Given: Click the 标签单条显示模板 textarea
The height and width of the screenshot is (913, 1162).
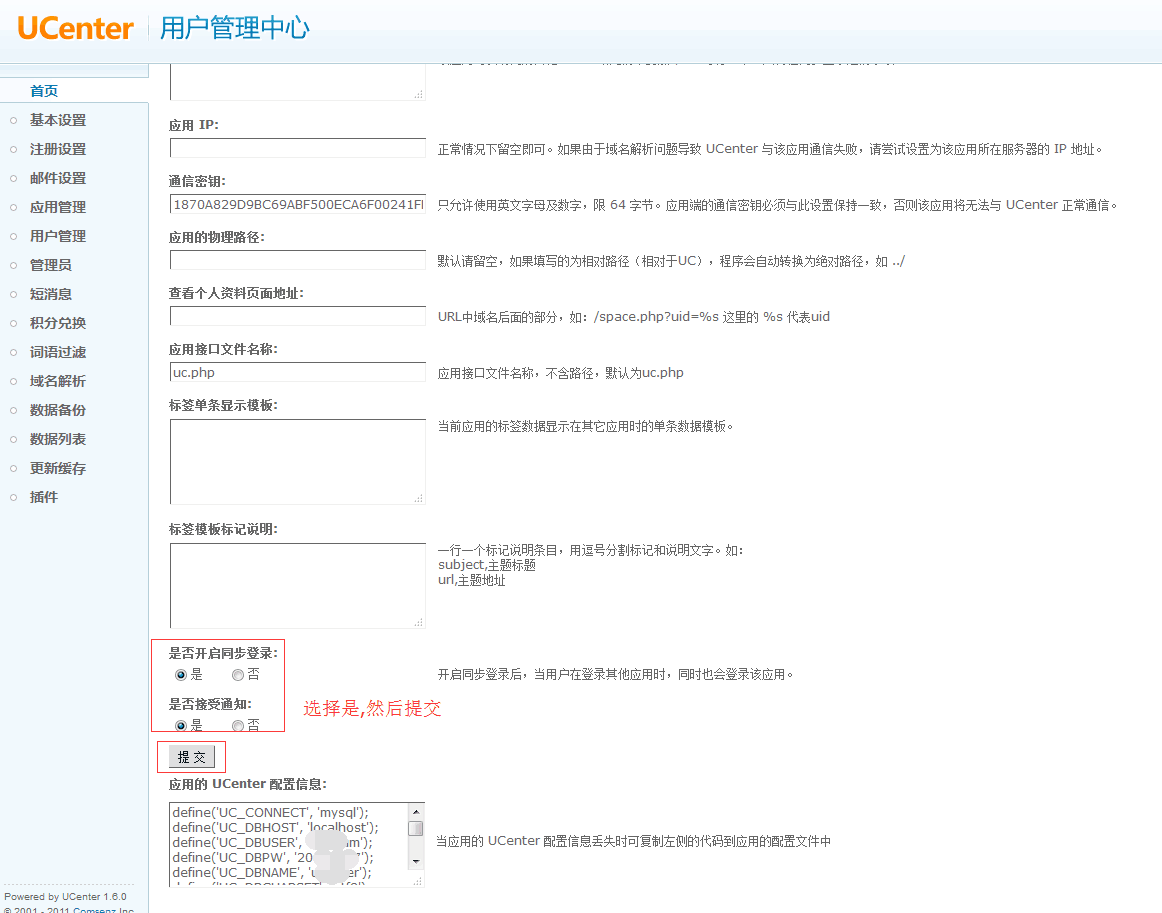Looking at the screenshot, I should (298, 462).
